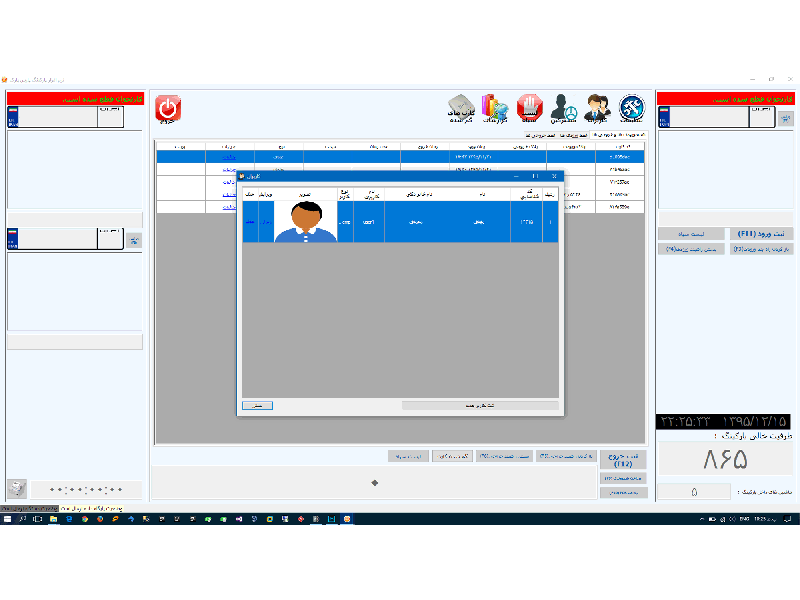Select the first highlighted row in main table

[400, 157]
